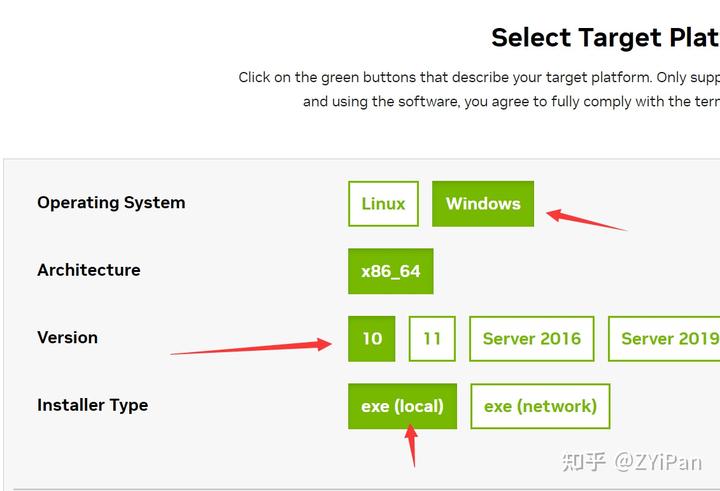Viewport: 720px width, 491px height.
Task: Click the Operating System row label
Action: pos(111,203)
